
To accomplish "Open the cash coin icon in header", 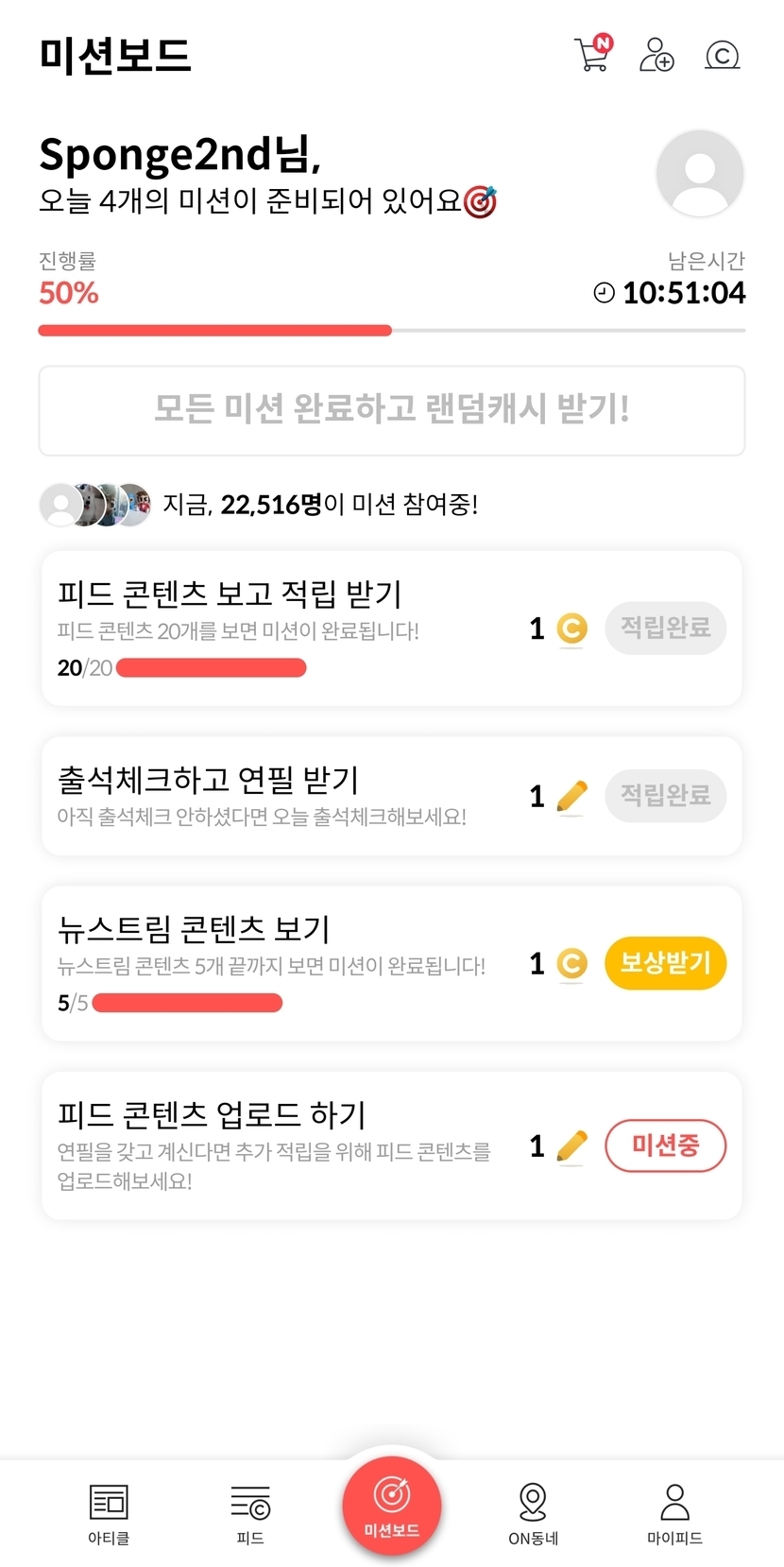I will point(723,56).
